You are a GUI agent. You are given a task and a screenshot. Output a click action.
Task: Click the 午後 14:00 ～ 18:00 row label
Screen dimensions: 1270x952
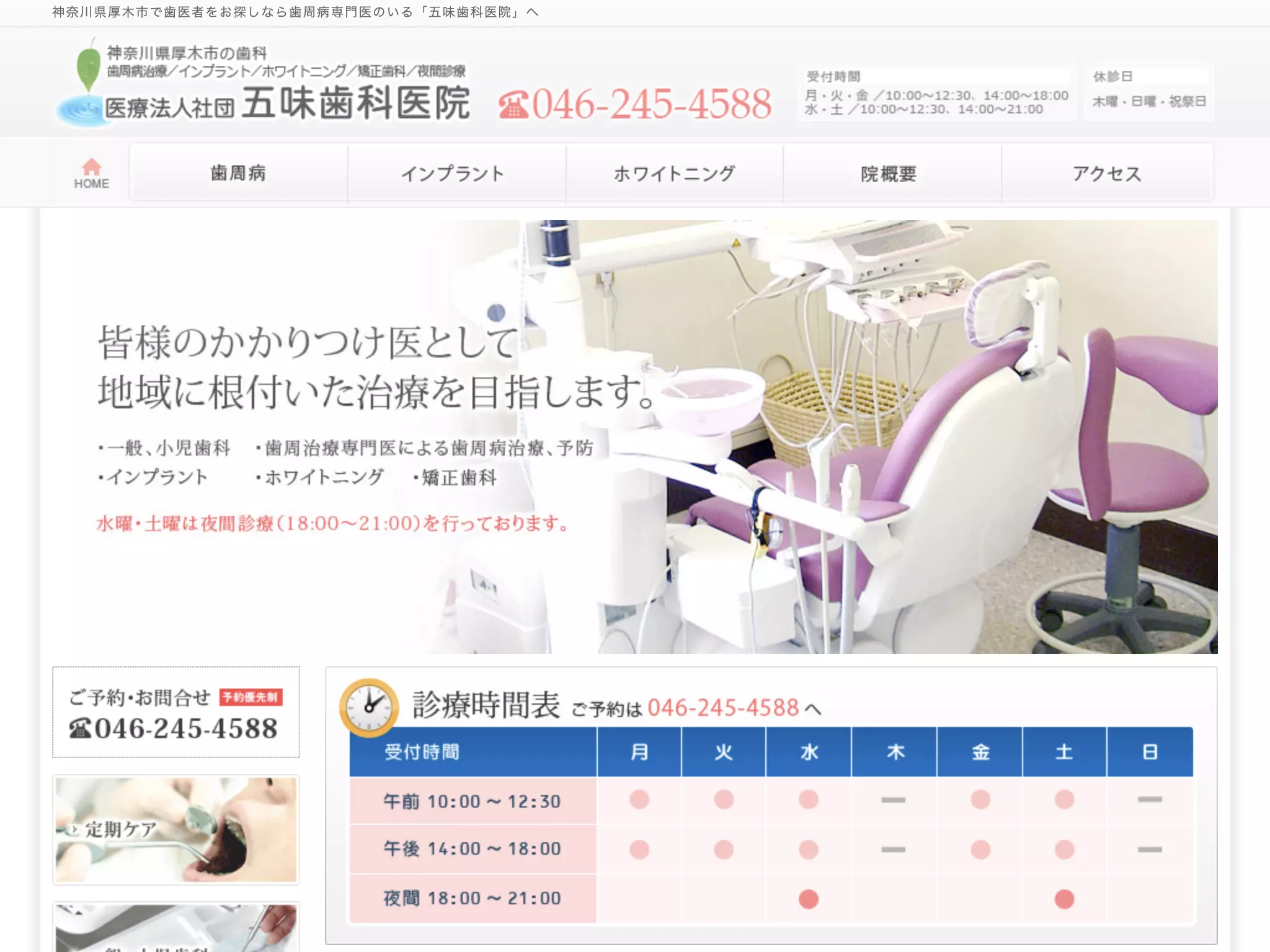pyautogui.click(x=473, y=848)
